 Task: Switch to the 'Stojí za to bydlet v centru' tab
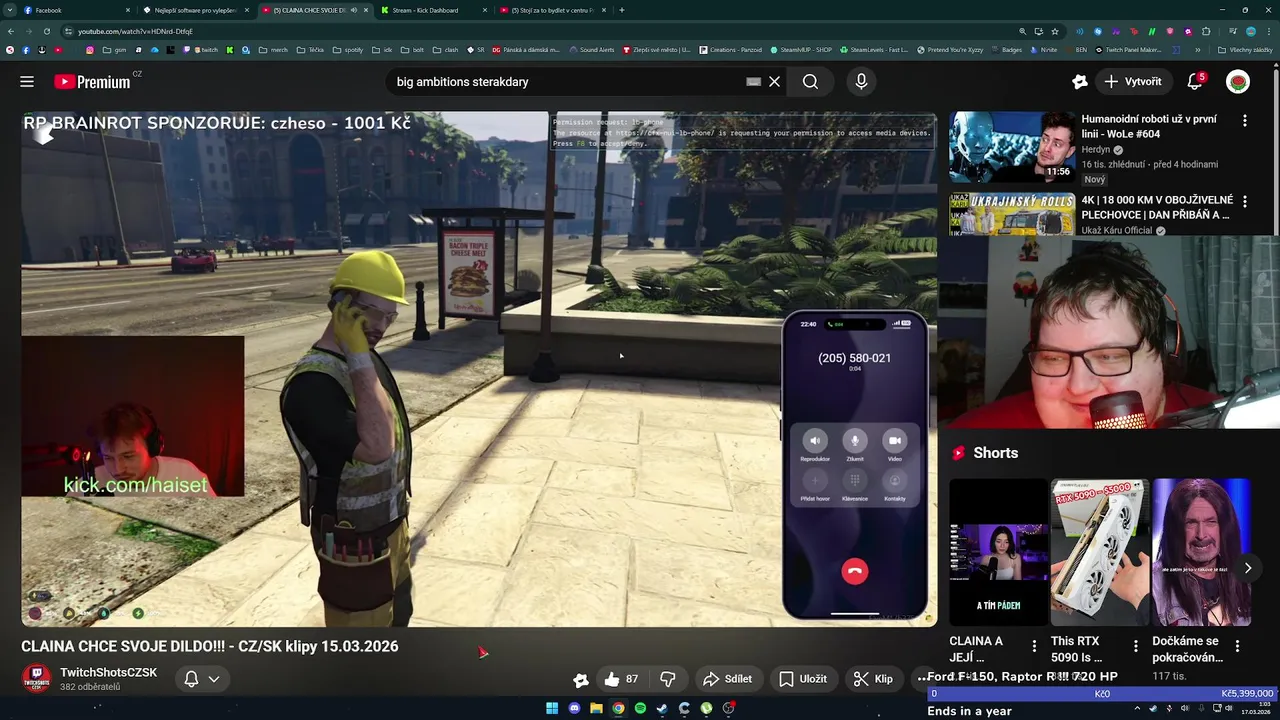coord(552,10)
